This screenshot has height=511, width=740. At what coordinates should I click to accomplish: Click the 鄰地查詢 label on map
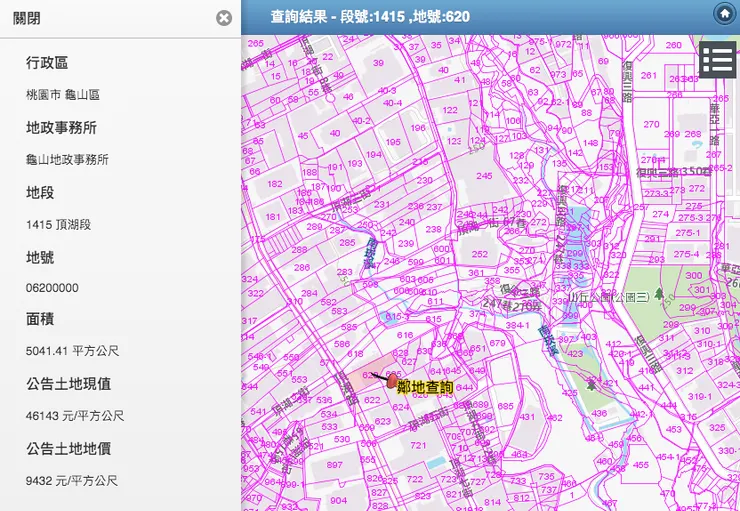[x=425, y=387]
